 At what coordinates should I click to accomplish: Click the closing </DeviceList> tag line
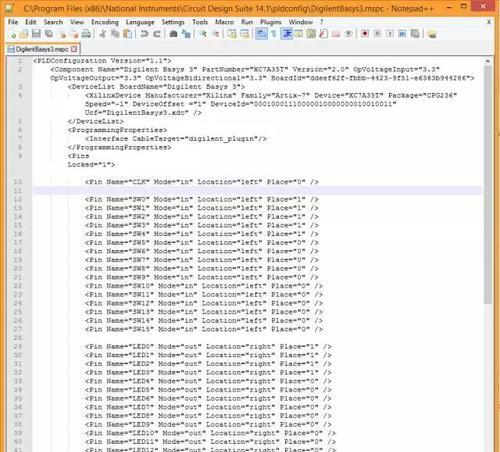96,121
